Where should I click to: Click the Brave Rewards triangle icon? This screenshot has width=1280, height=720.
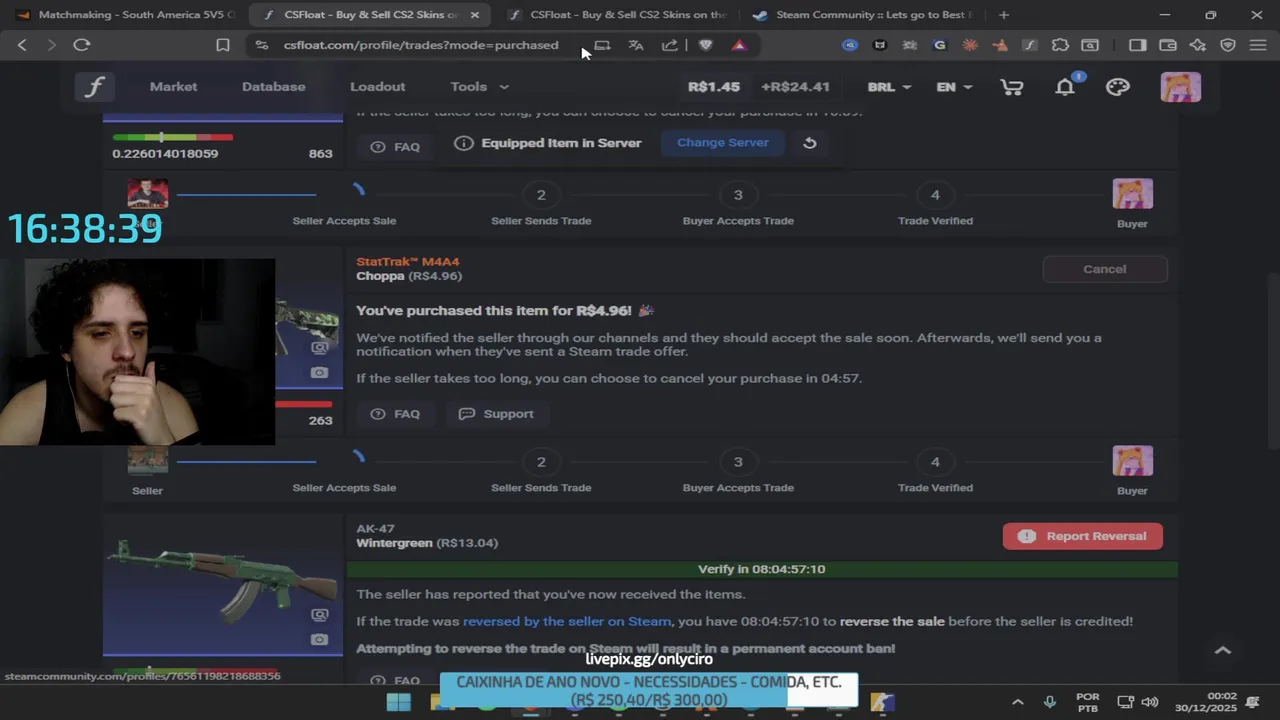click(739, 45)
